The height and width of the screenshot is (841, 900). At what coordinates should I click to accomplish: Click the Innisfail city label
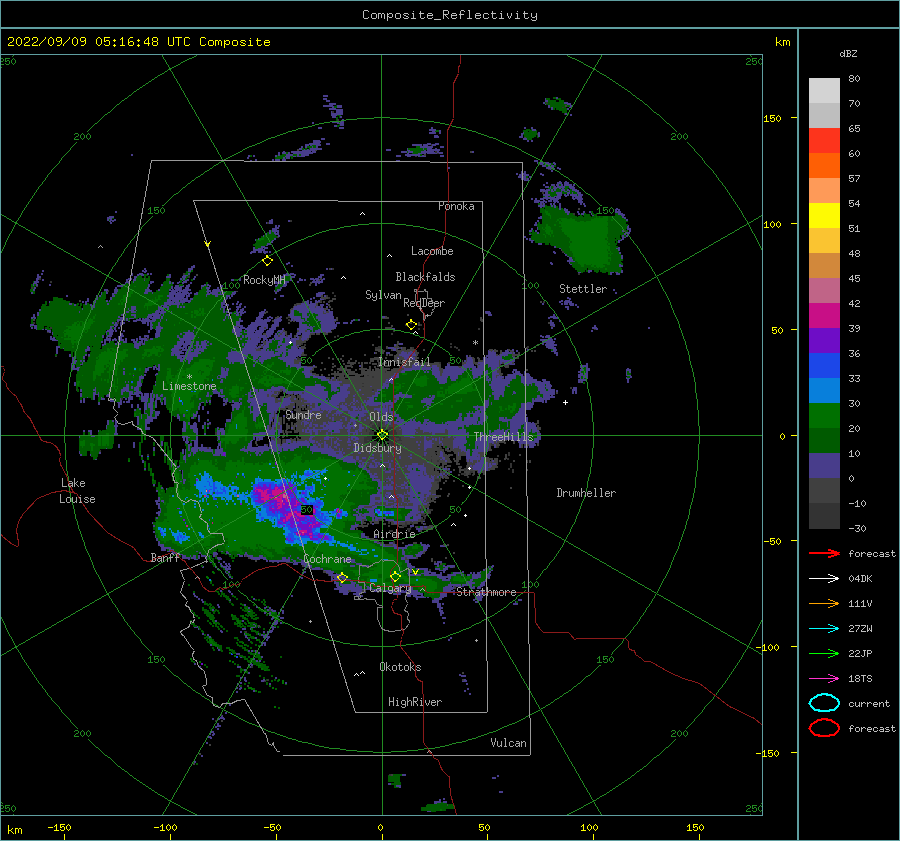tap(404, 362)
